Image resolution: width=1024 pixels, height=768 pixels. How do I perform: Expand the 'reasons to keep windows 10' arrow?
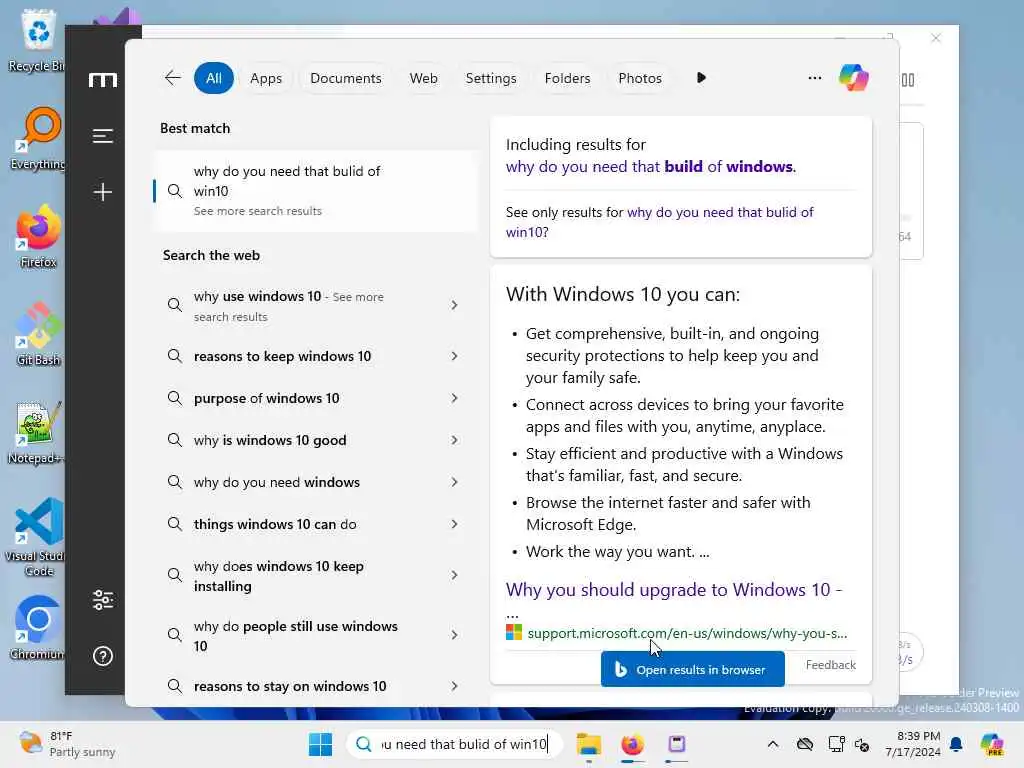[455, 356]
